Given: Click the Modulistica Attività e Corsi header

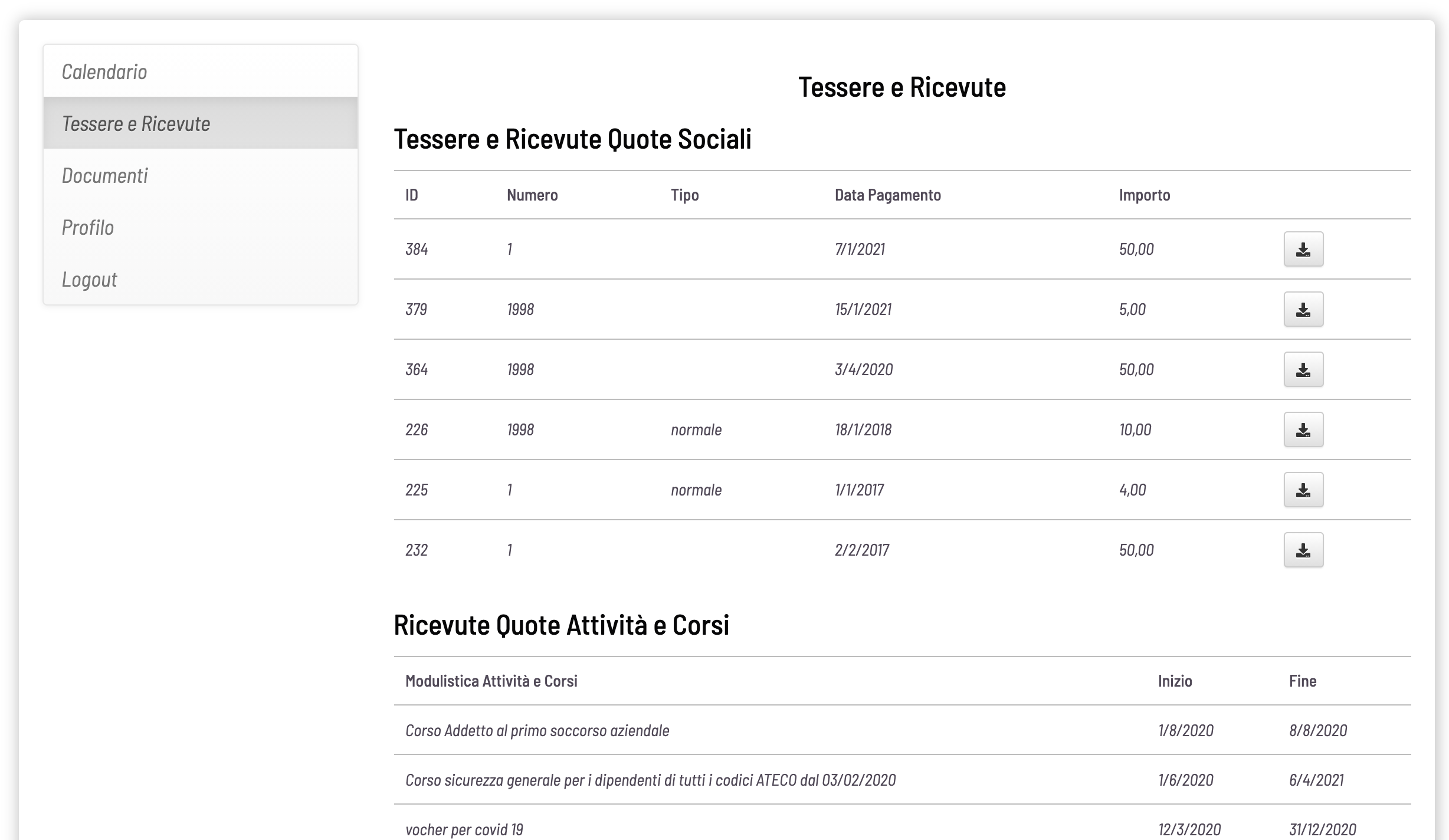Looking at the screenshot, I should pyautogui.click(x=492, y=681).
